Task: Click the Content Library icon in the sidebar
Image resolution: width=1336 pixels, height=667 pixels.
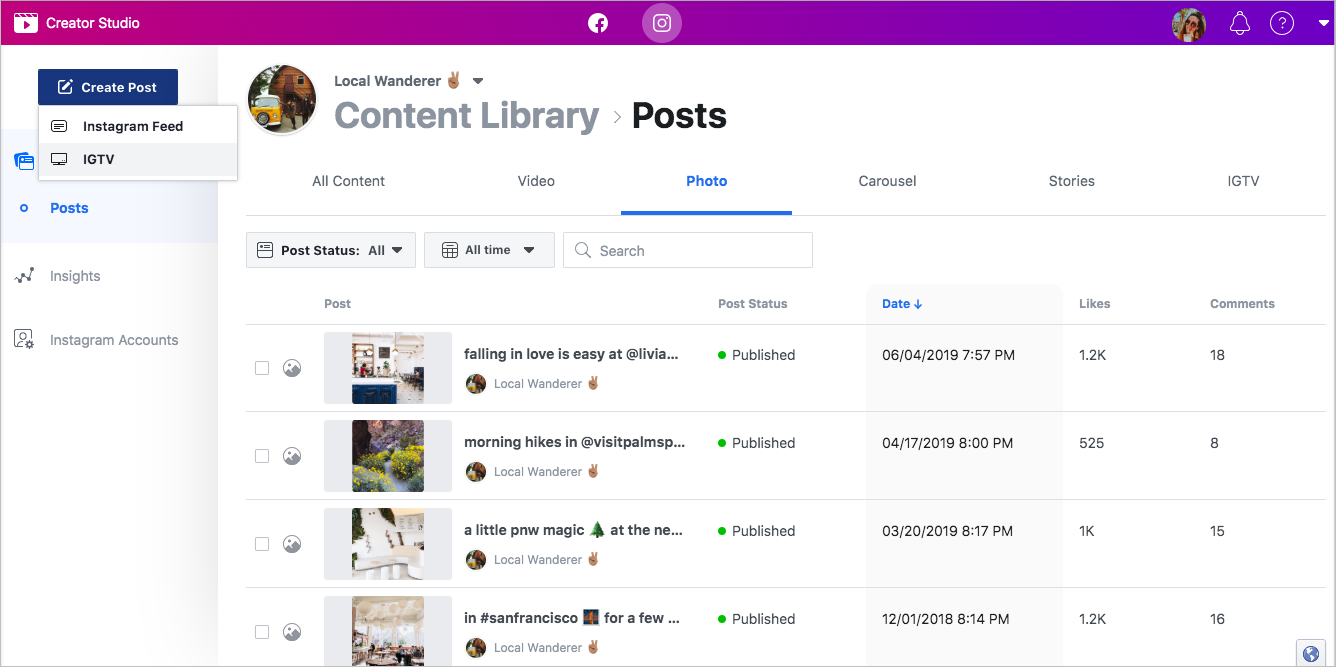Action: coord(23,161)
